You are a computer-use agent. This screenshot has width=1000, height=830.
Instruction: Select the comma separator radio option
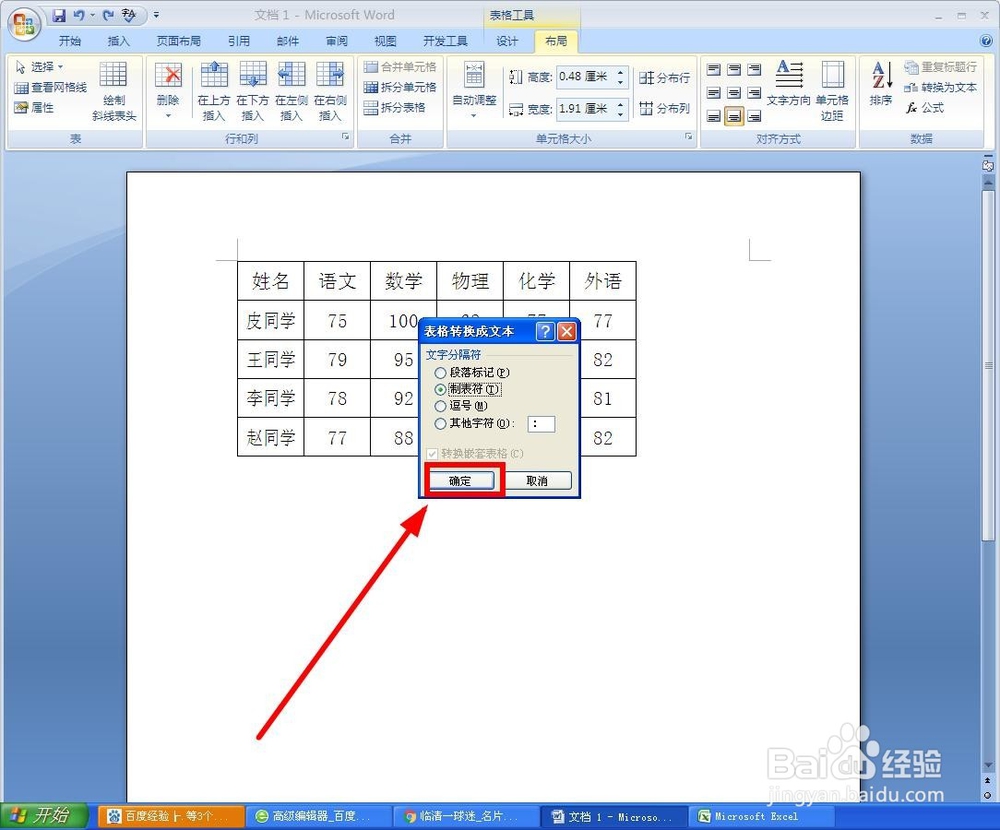(440, 406)
